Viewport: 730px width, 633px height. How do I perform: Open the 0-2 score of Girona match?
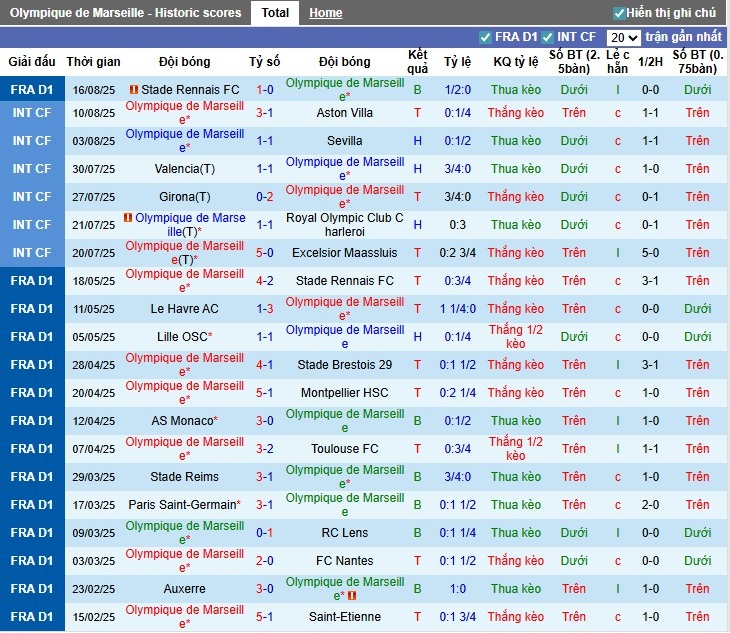pos(265,197)
